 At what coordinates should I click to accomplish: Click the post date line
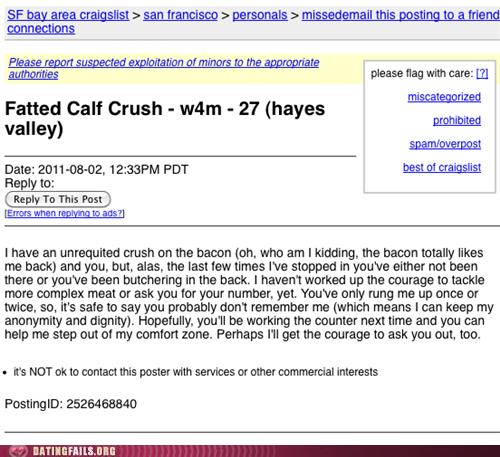pyautogui.click(x=96, y=169)
